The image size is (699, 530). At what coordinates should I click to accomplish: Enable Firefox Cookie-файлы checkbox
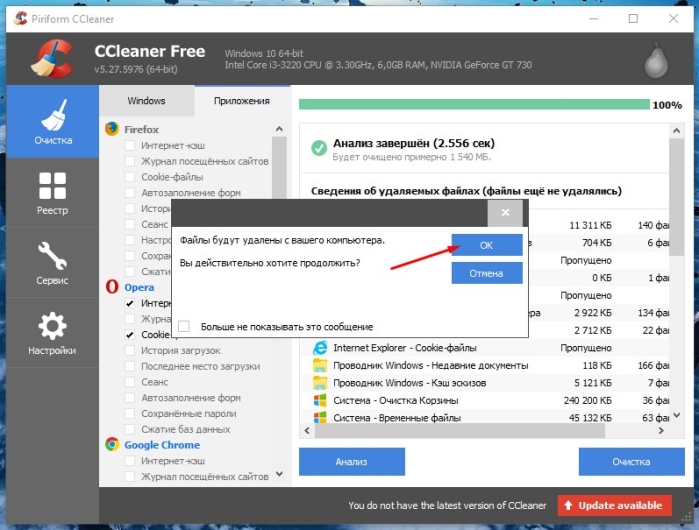pyautogui.click(x=130, y=177)
